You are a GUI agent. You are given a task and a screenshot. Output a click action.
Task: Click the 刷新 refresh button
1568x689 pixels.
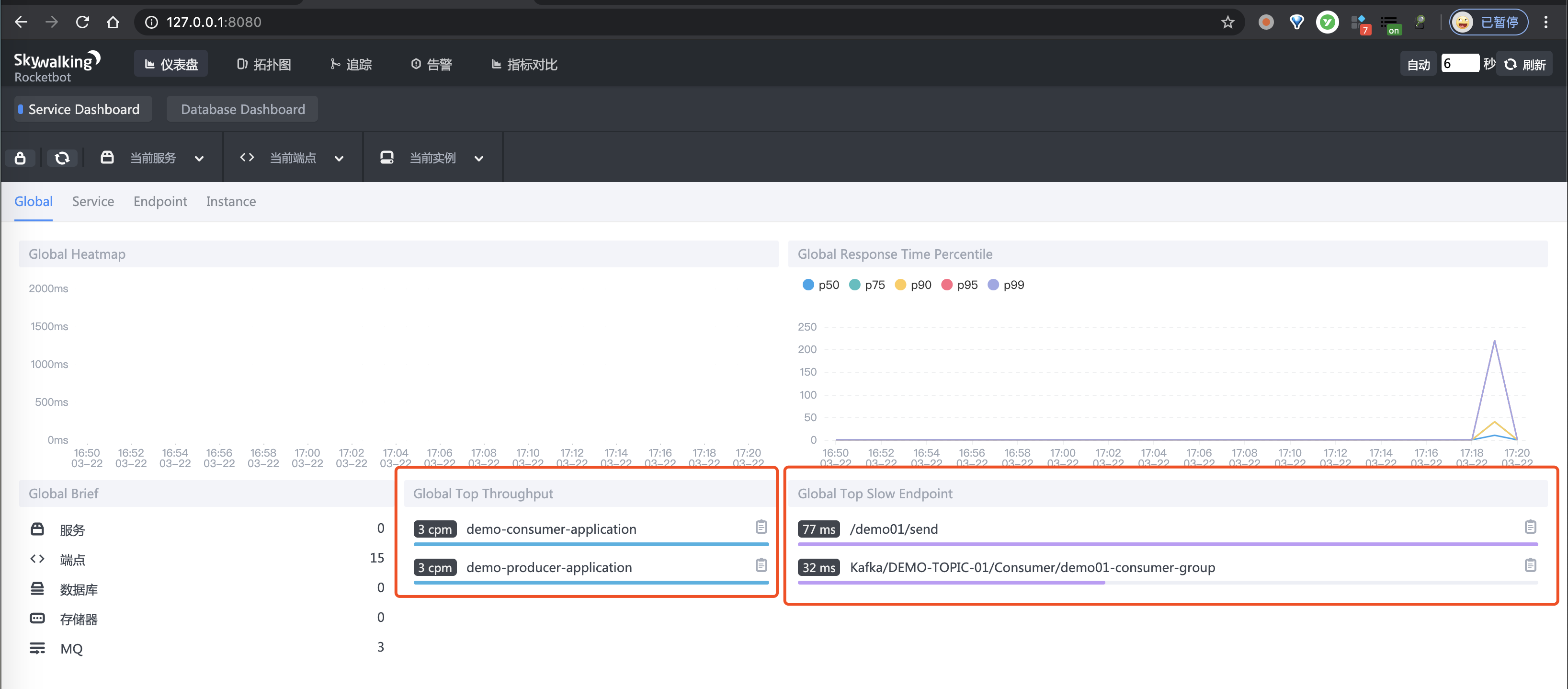pyautogui.click(x=1525, y=65)
